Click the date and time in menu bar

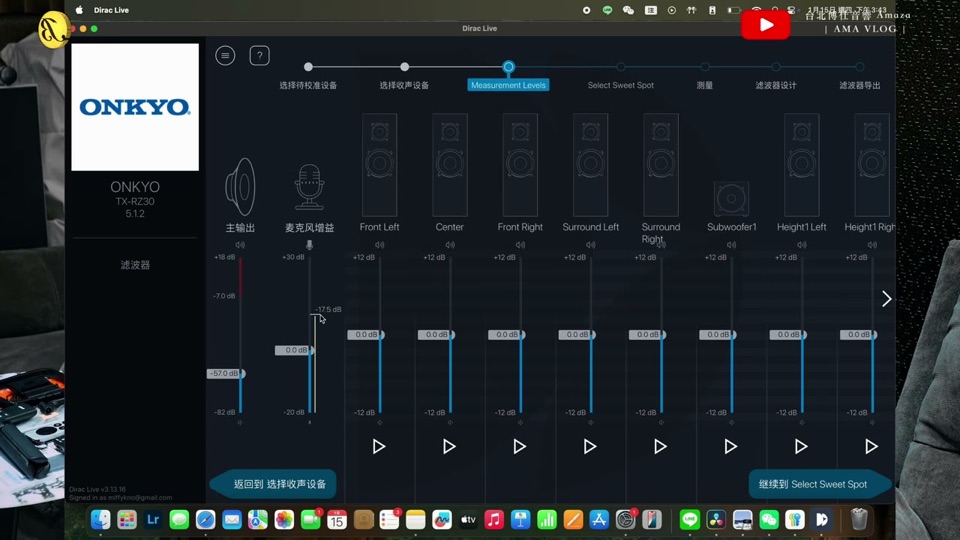(847, 10)
